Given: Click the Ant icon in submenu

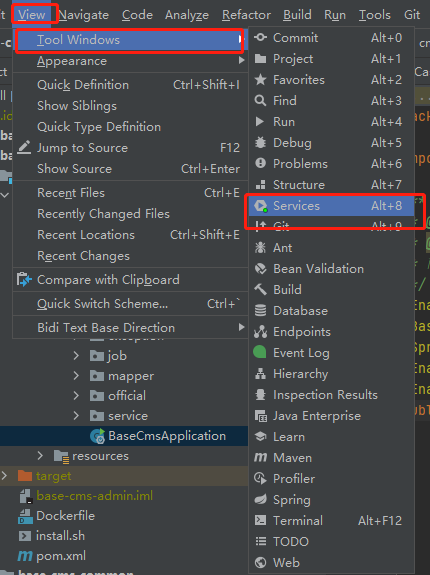Looking at the screenshot, I should tap(260, 248).
